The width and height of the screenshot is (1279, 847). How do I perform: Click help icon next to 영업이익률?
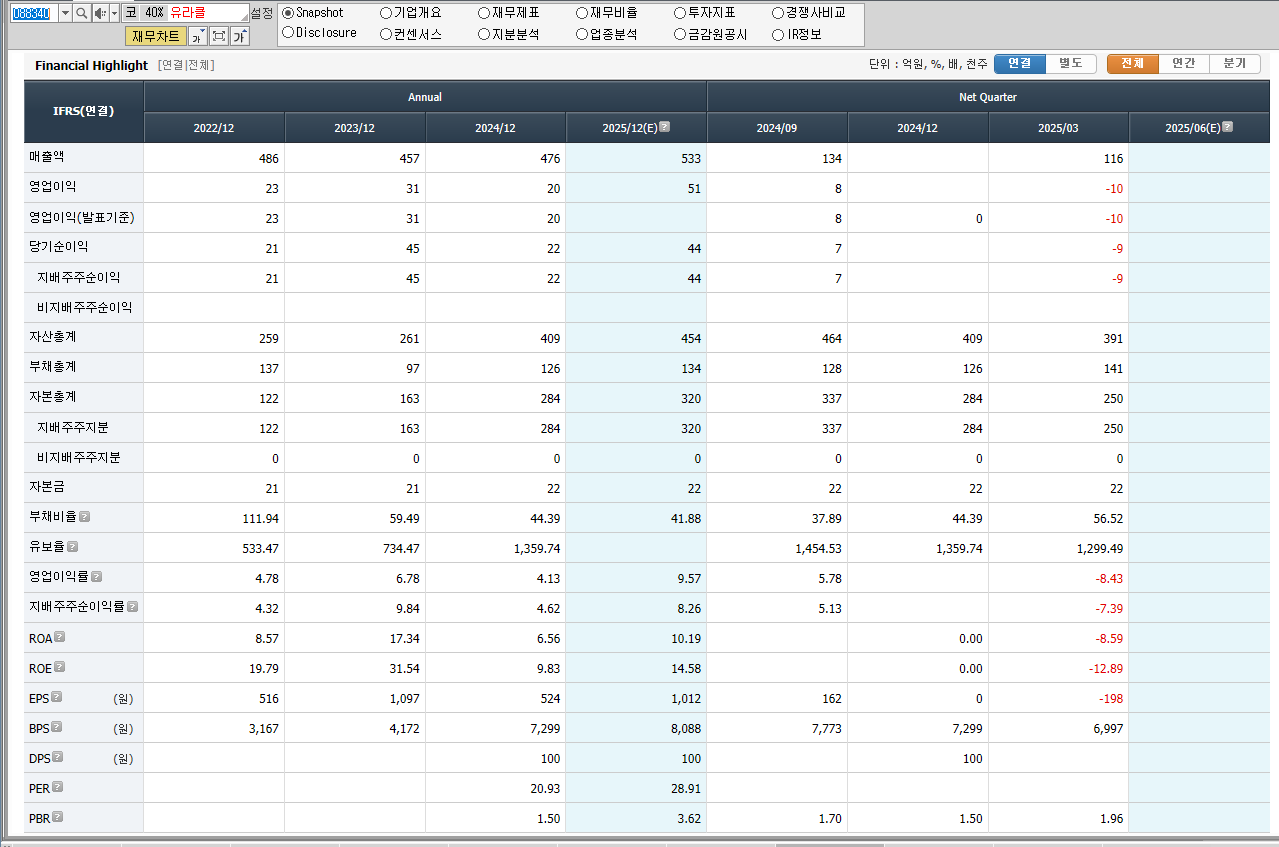97,577
